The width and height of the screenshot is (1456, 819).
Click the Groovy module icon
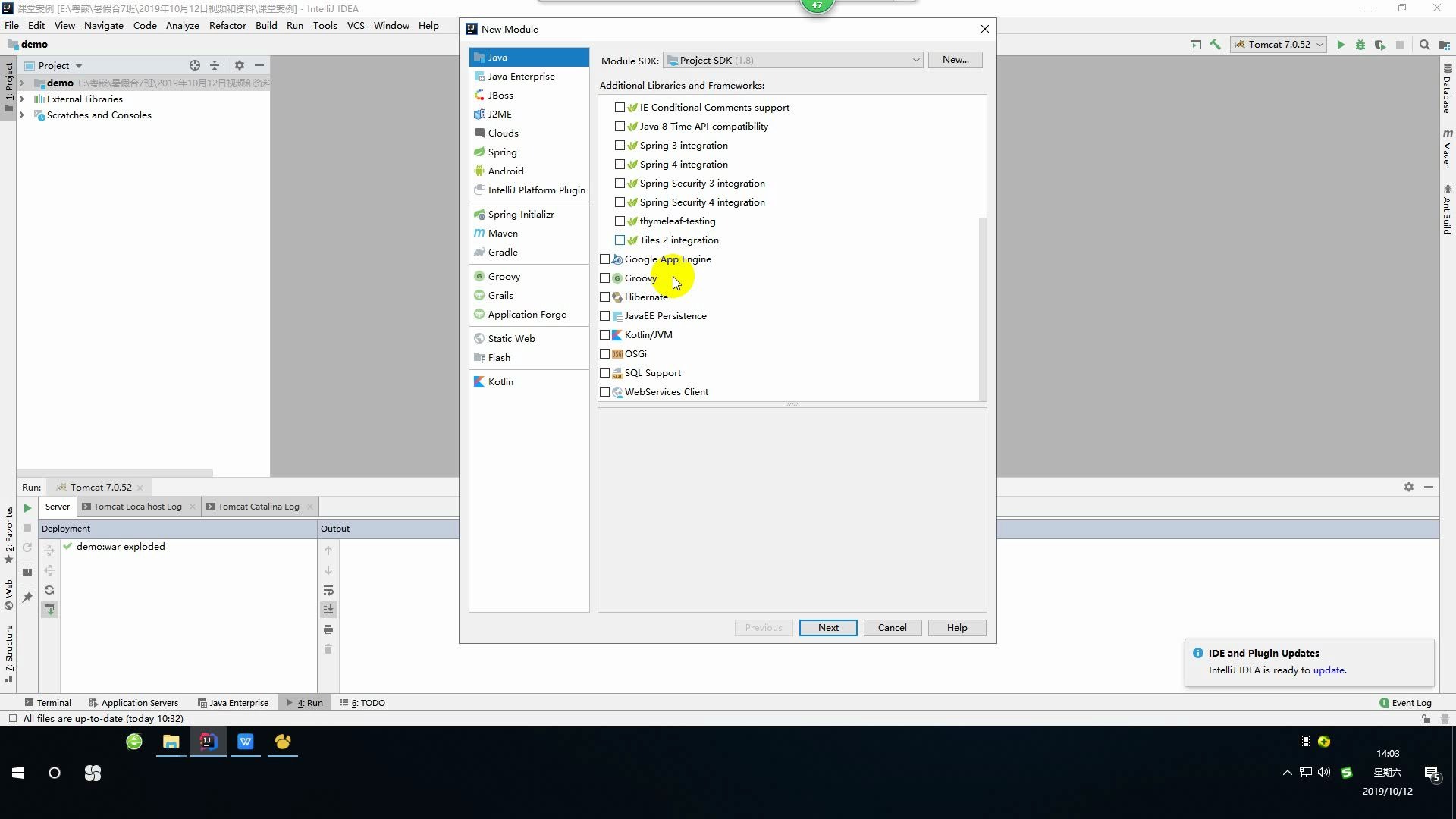tap(480, 275)
